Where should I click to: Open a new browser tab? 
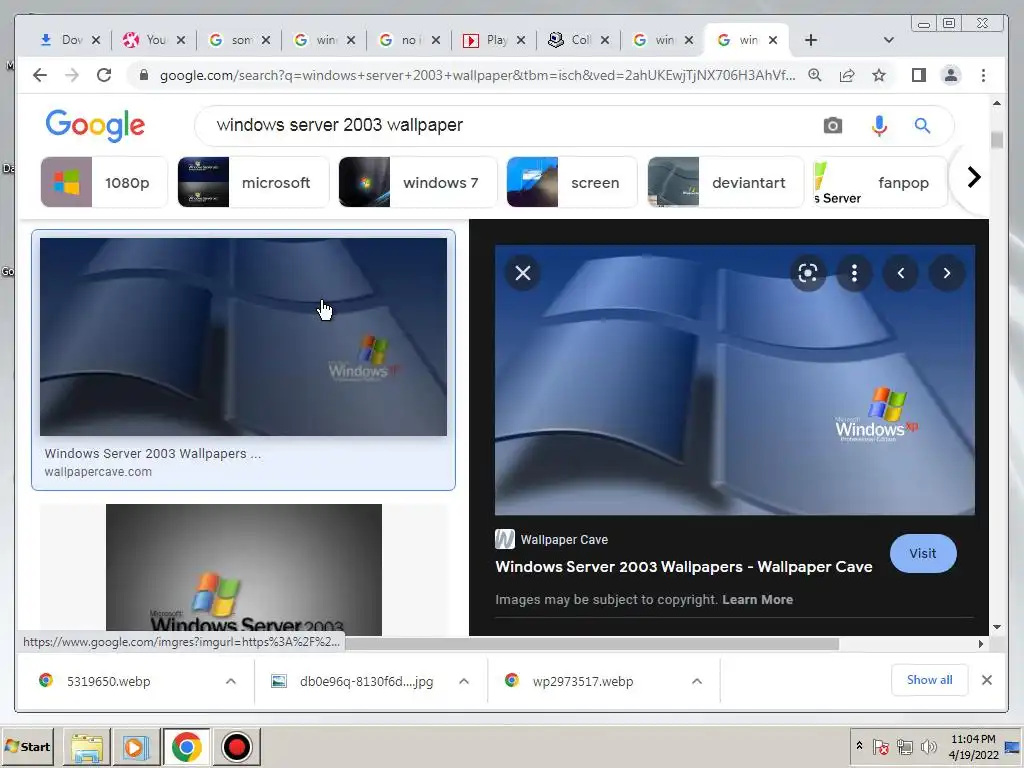[x=810, y=40]
